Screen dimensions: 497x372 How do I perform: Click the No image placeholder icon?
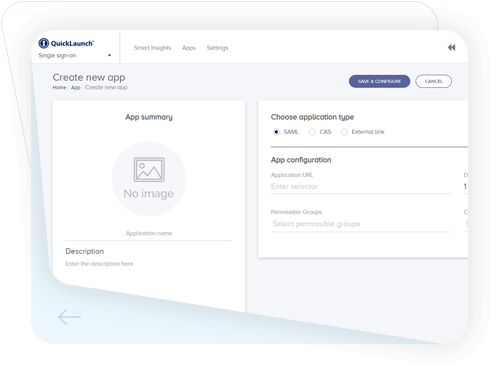pos(149,170)
